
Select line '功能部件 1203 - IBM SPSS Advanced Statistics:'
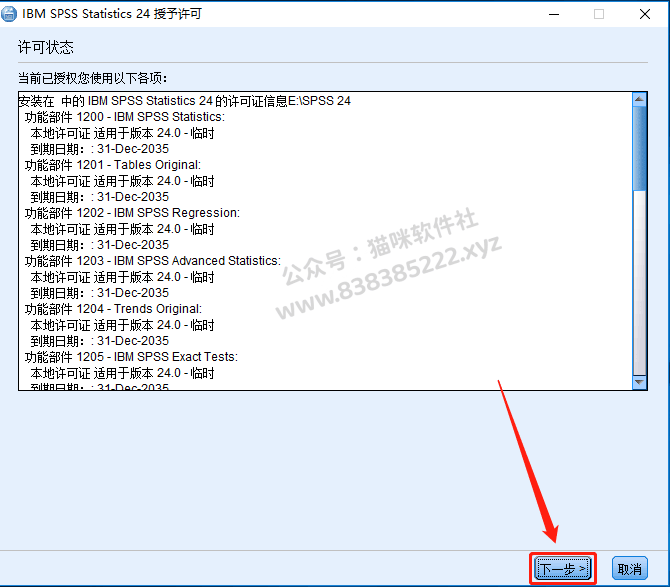click(153, 261)
